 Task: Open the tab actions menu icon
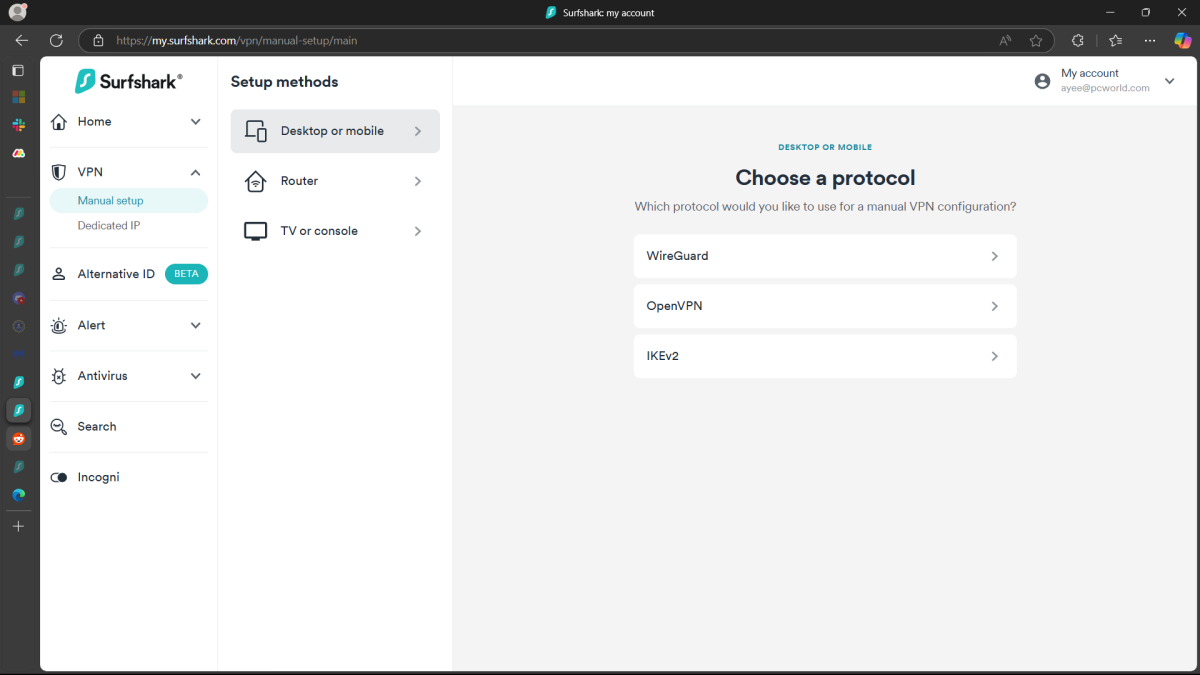coord(18,70)
